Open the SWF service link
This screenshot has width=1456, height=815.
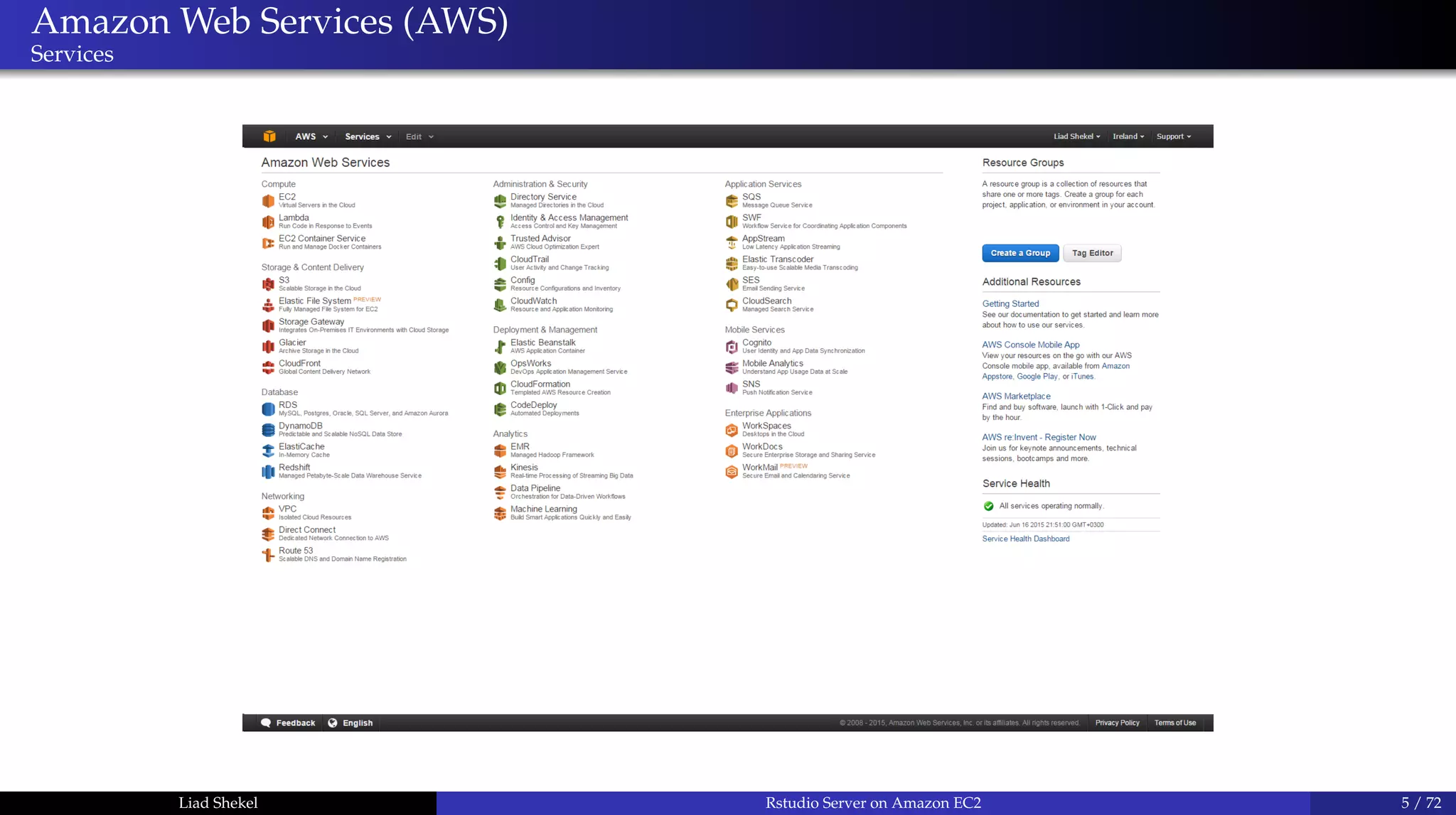[751, 217]
